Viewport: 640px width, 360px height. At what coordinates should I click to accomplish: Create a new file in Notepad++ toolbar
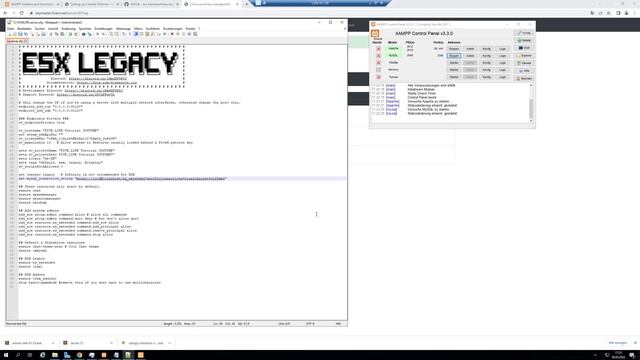(9, 34)
